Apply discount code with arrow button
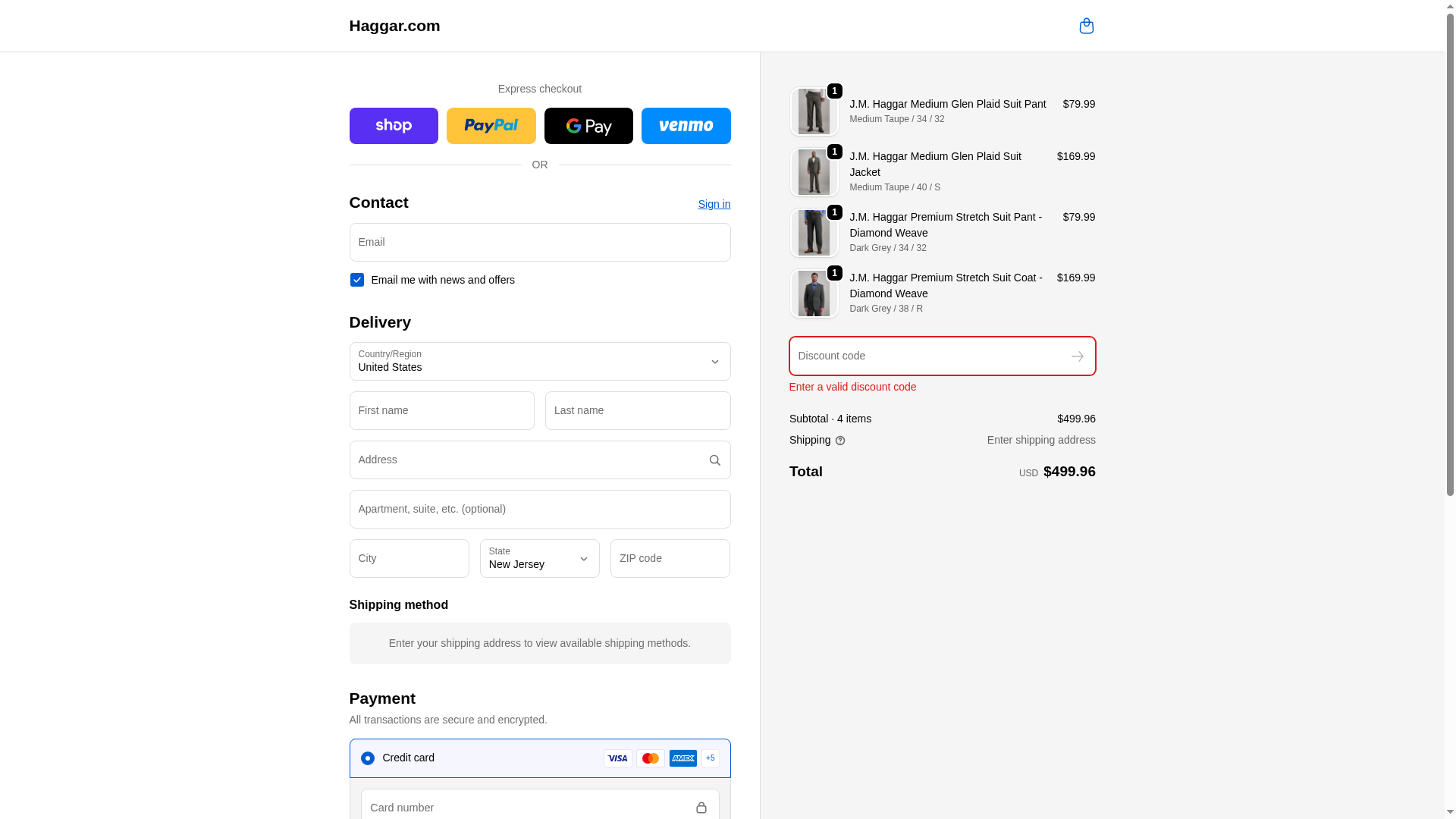 1077,356
